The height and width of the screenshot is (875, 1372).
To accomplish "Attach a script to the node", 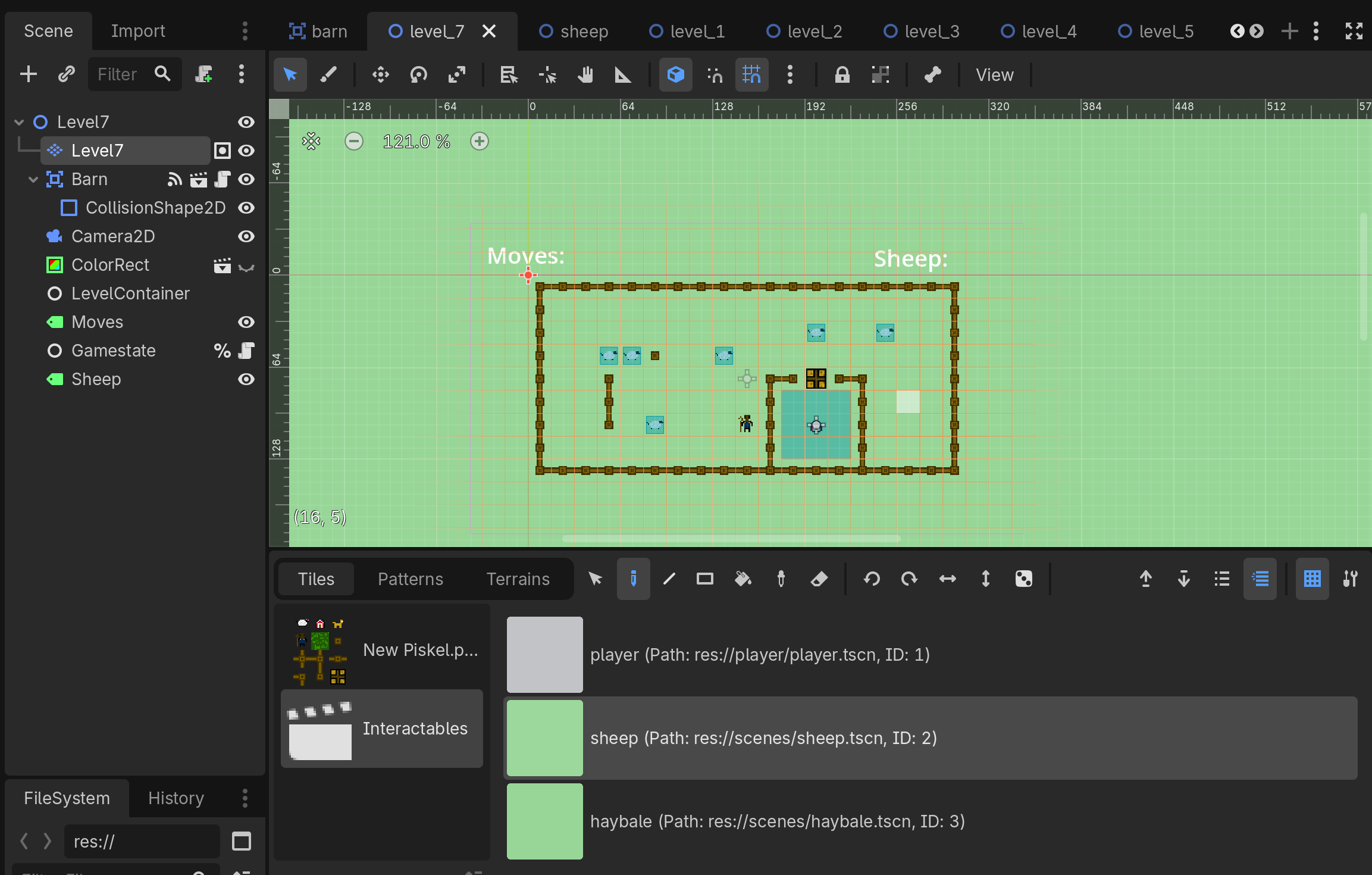I will click(203, 74).
